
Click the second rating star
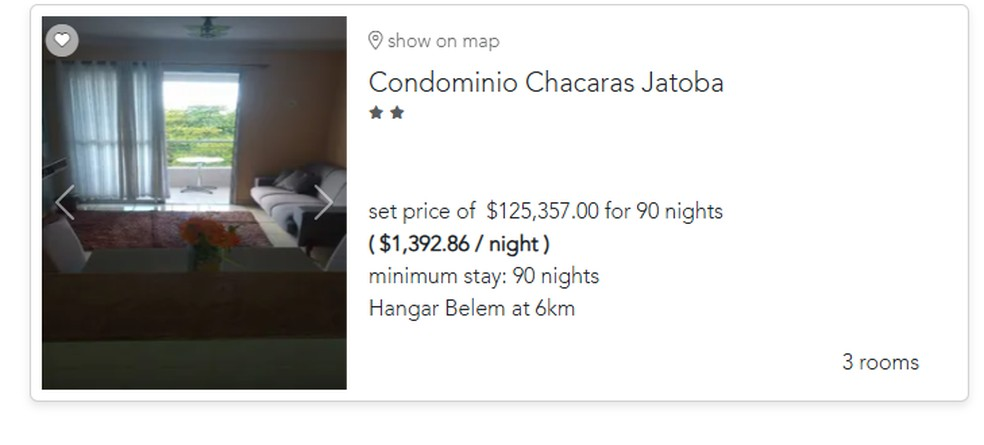click(x=397, y=113)
